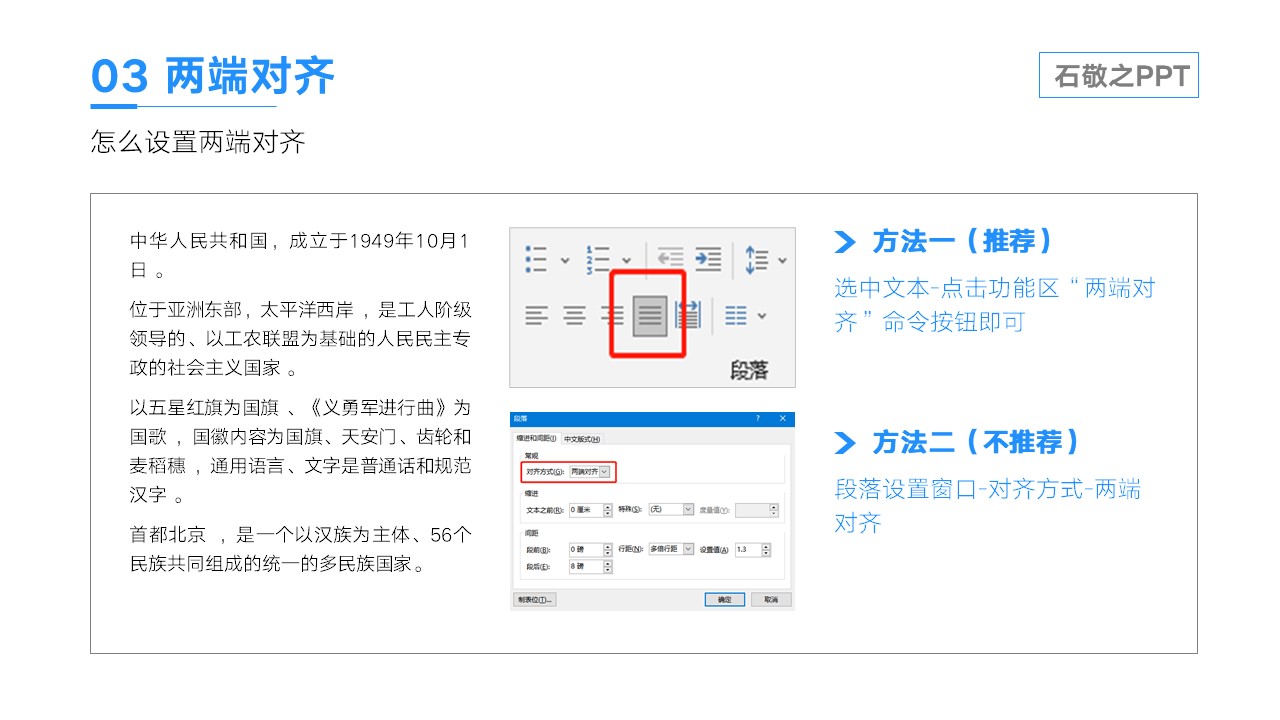The image size is (1280, 720).
Task: Click the heading 03 两端对齐
Action: (212, 76)
